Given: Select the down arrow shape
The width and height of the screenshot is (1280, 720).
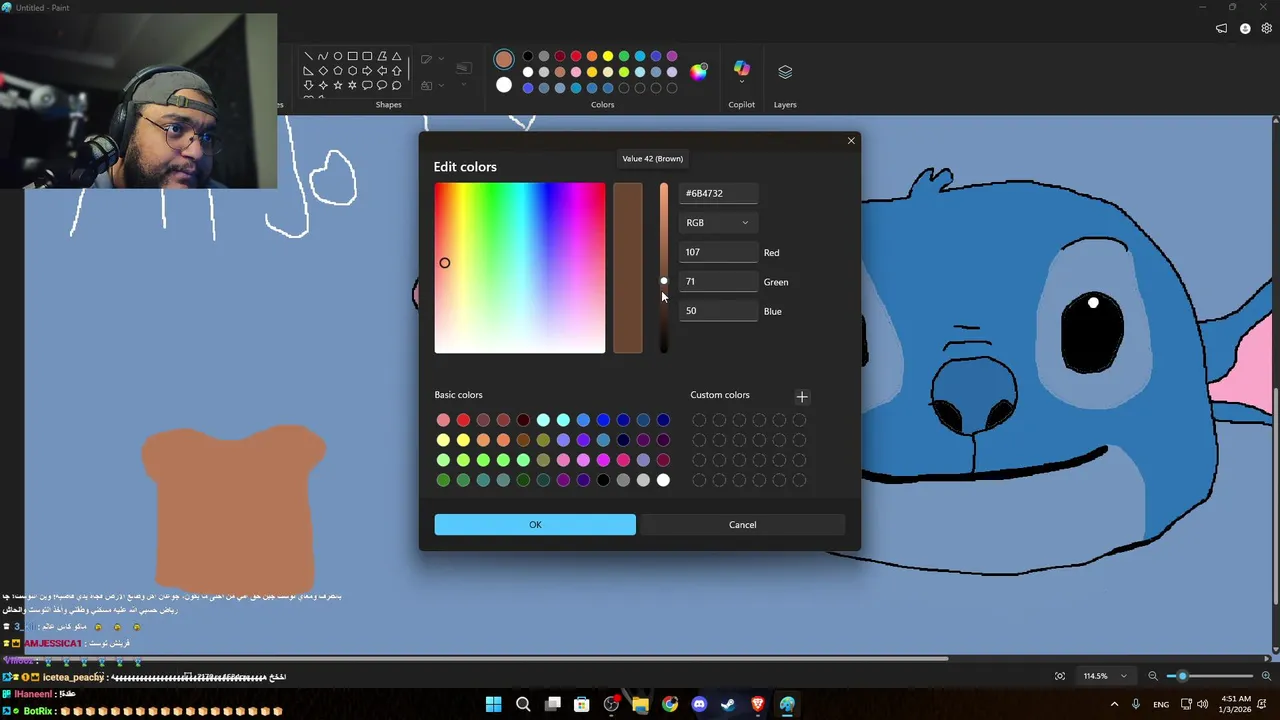Looking at the screenshot, I should tap(308, 86).
